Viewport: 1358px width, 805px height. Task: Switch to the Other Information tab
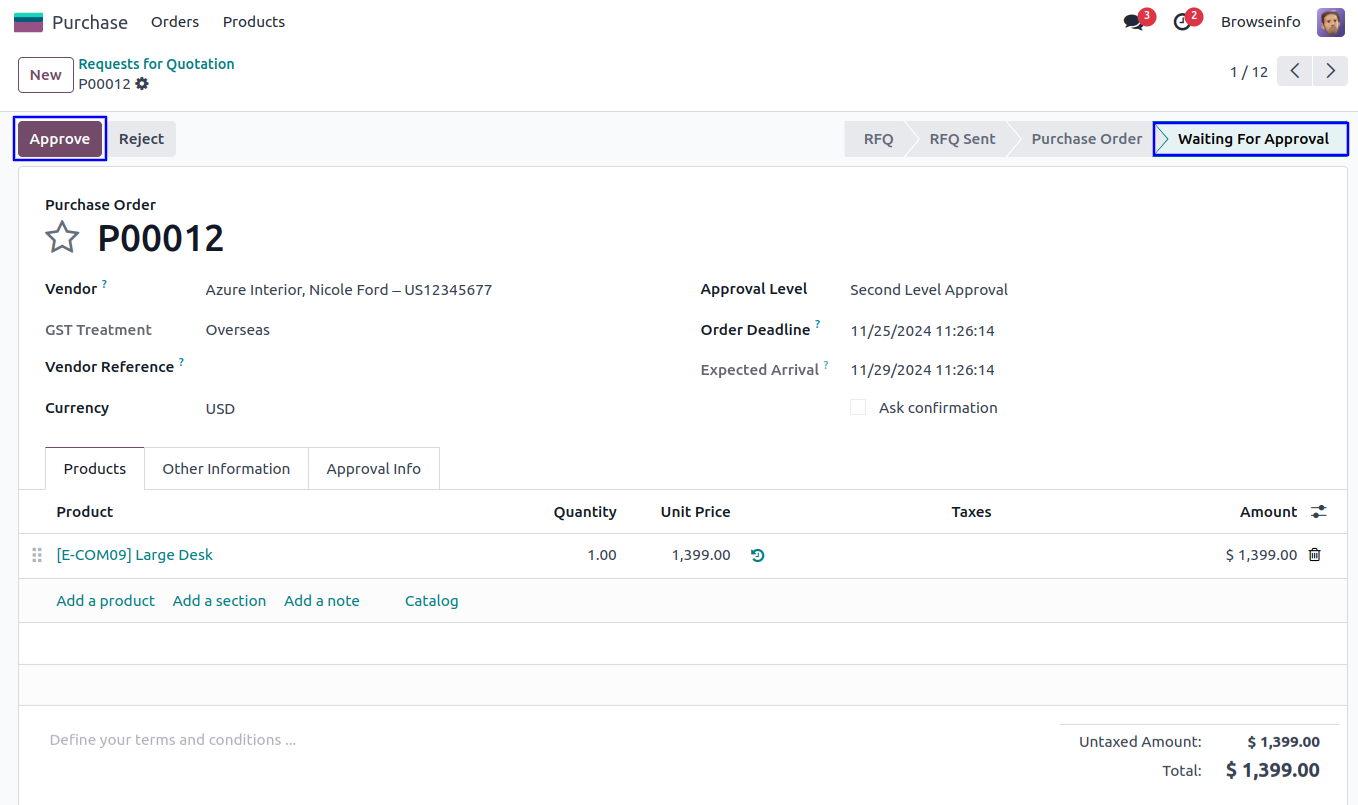(x=226, y=469)
